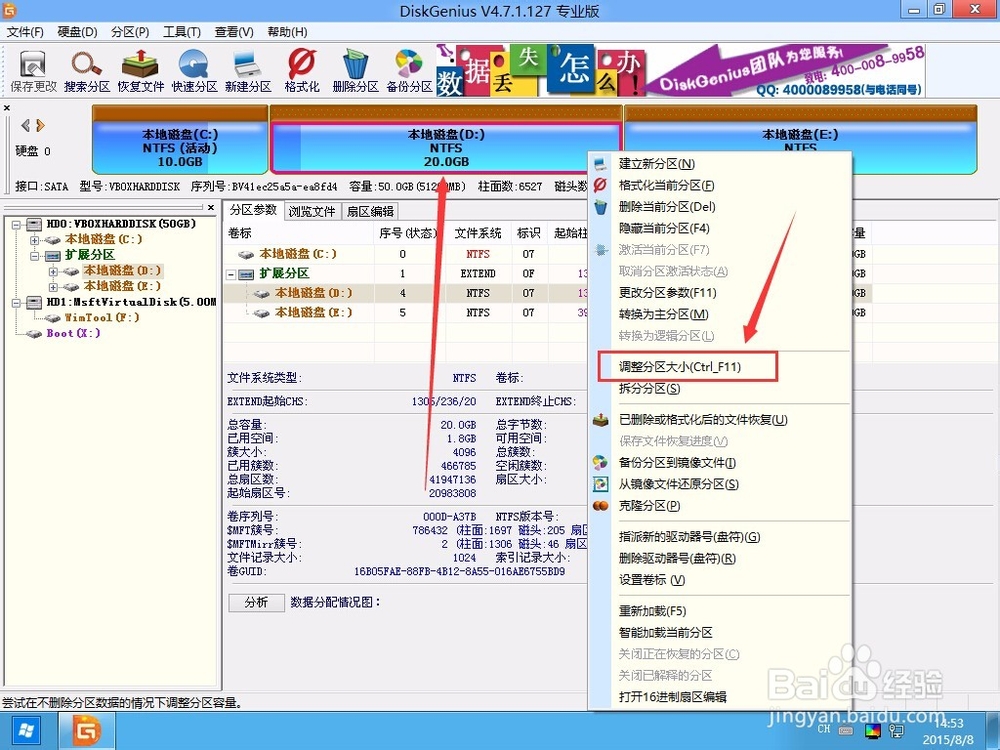
Task: Open the 文件(F) menu
Action: click(25, 32)
